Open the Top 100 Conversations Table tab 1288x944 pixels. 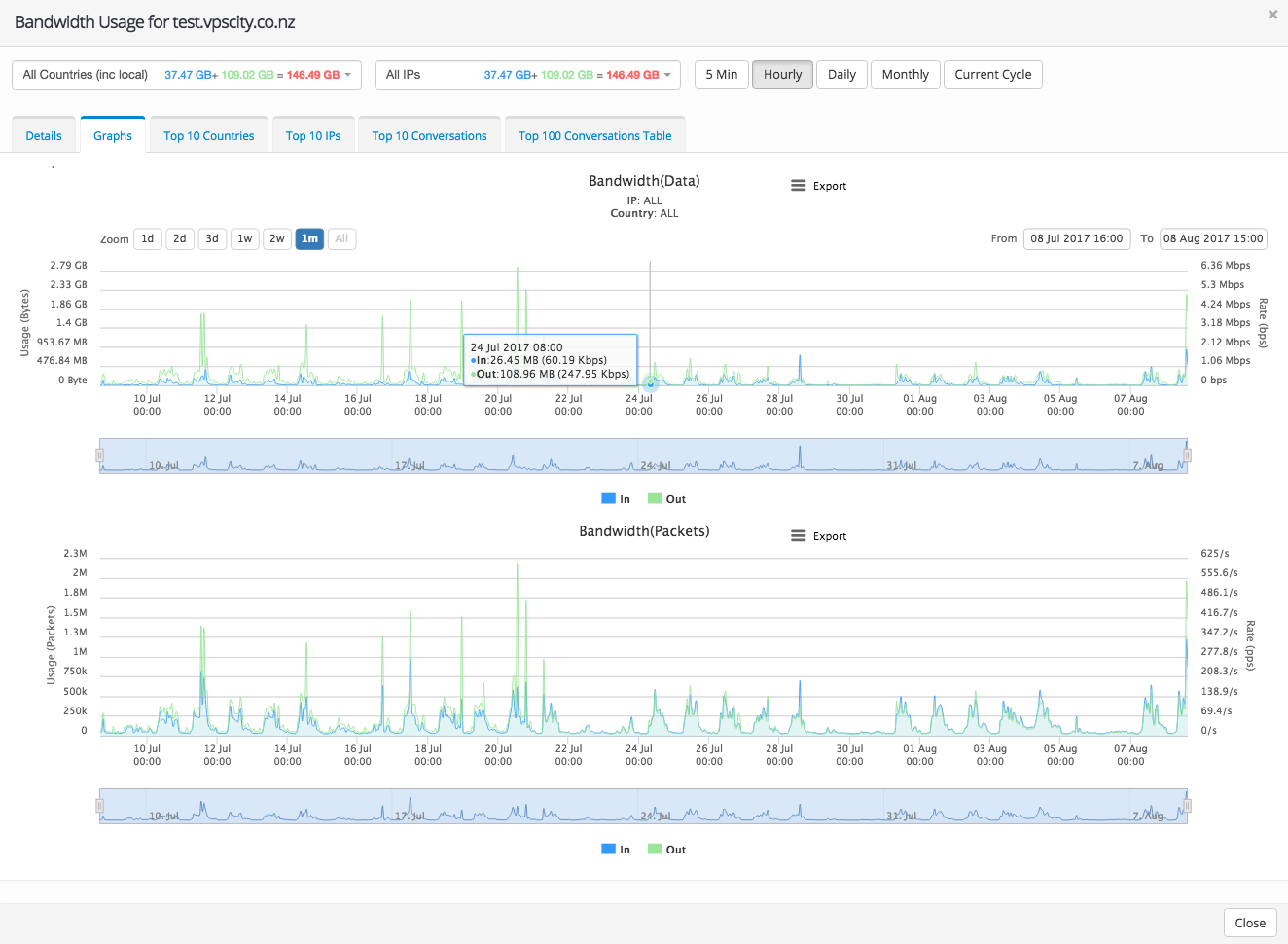(594, 136)
